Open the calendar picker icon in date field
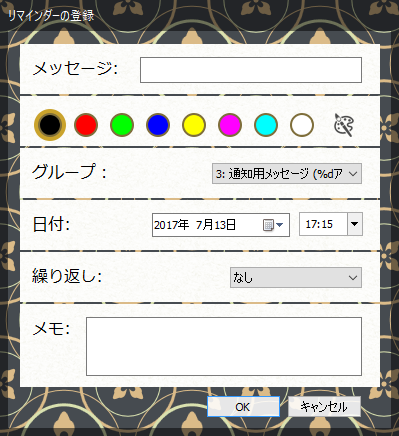This screenshot has width=399, height=436. pyautogui.click(x=273, y=225)
